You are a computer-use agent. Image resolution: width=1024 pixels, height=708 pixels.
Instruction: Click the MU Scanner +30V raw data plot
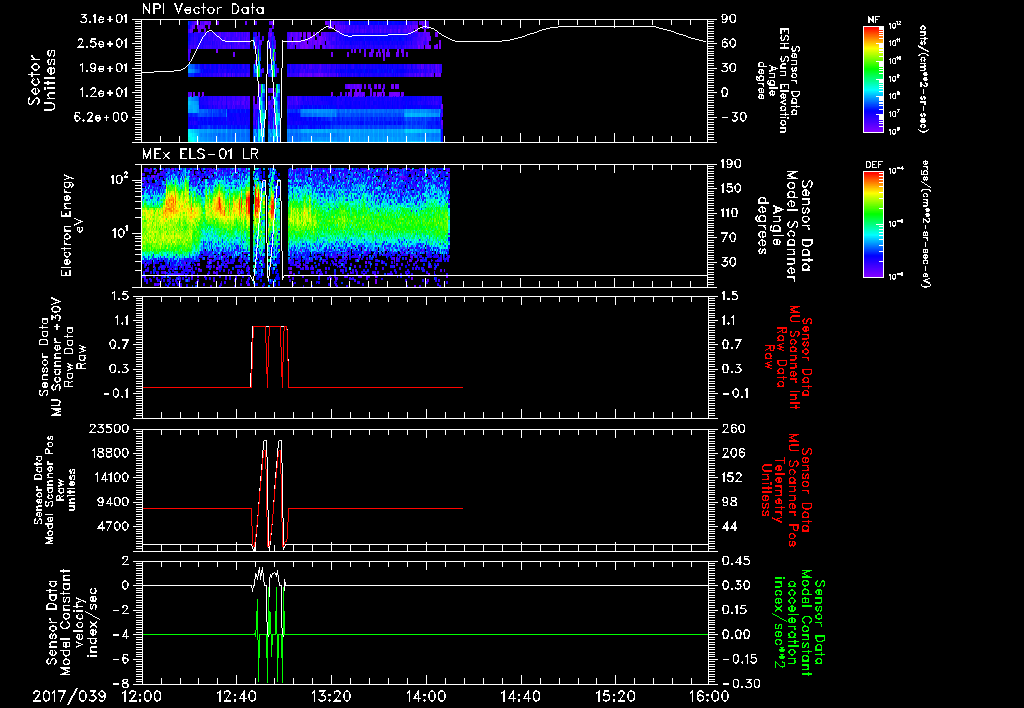[x=425, y=357]
